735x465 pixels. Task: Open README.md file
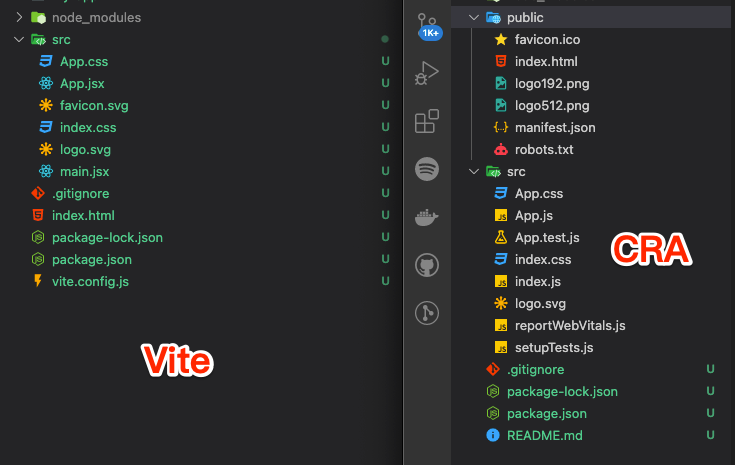click(545, 435)
